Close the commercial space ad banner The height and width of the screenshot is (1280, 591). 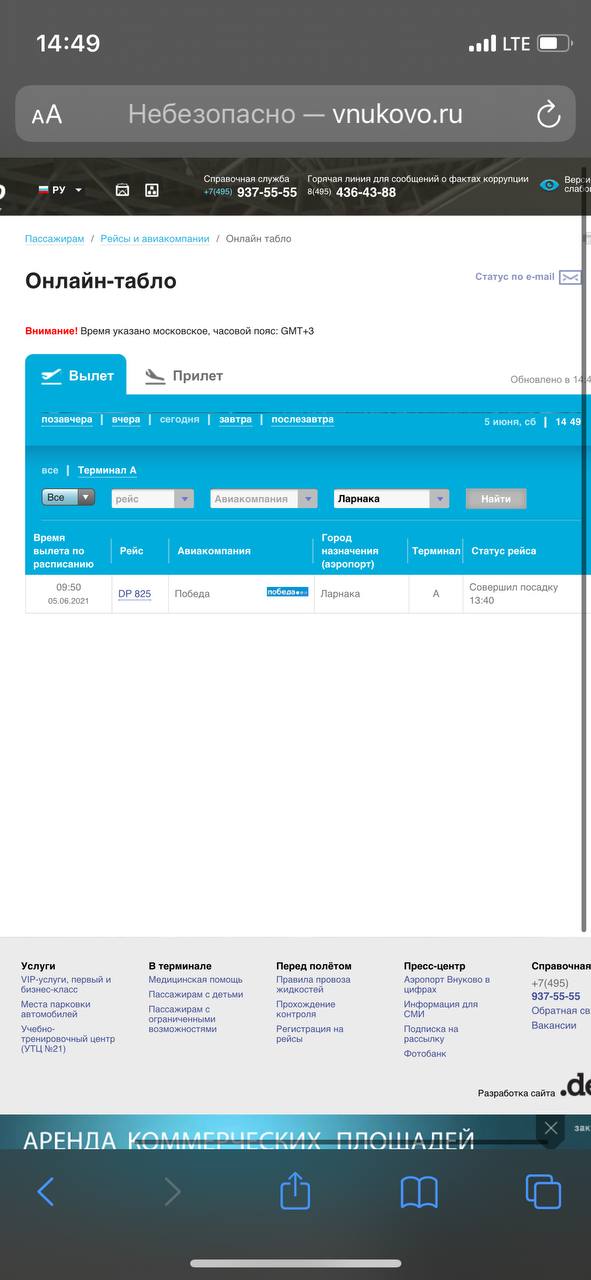click(x=550, y=1128)
